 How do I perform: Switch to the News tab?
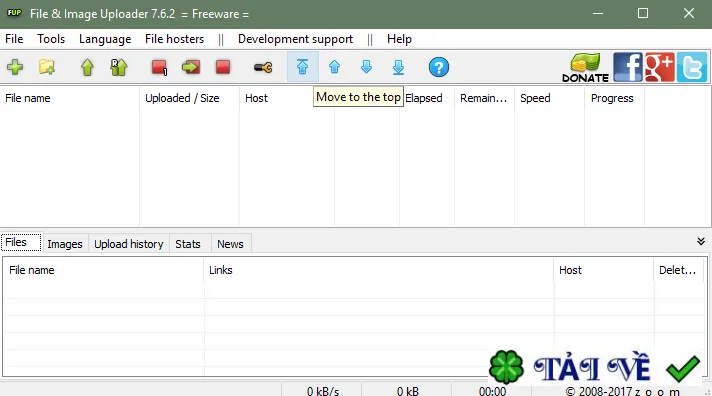tap(230, 244)
